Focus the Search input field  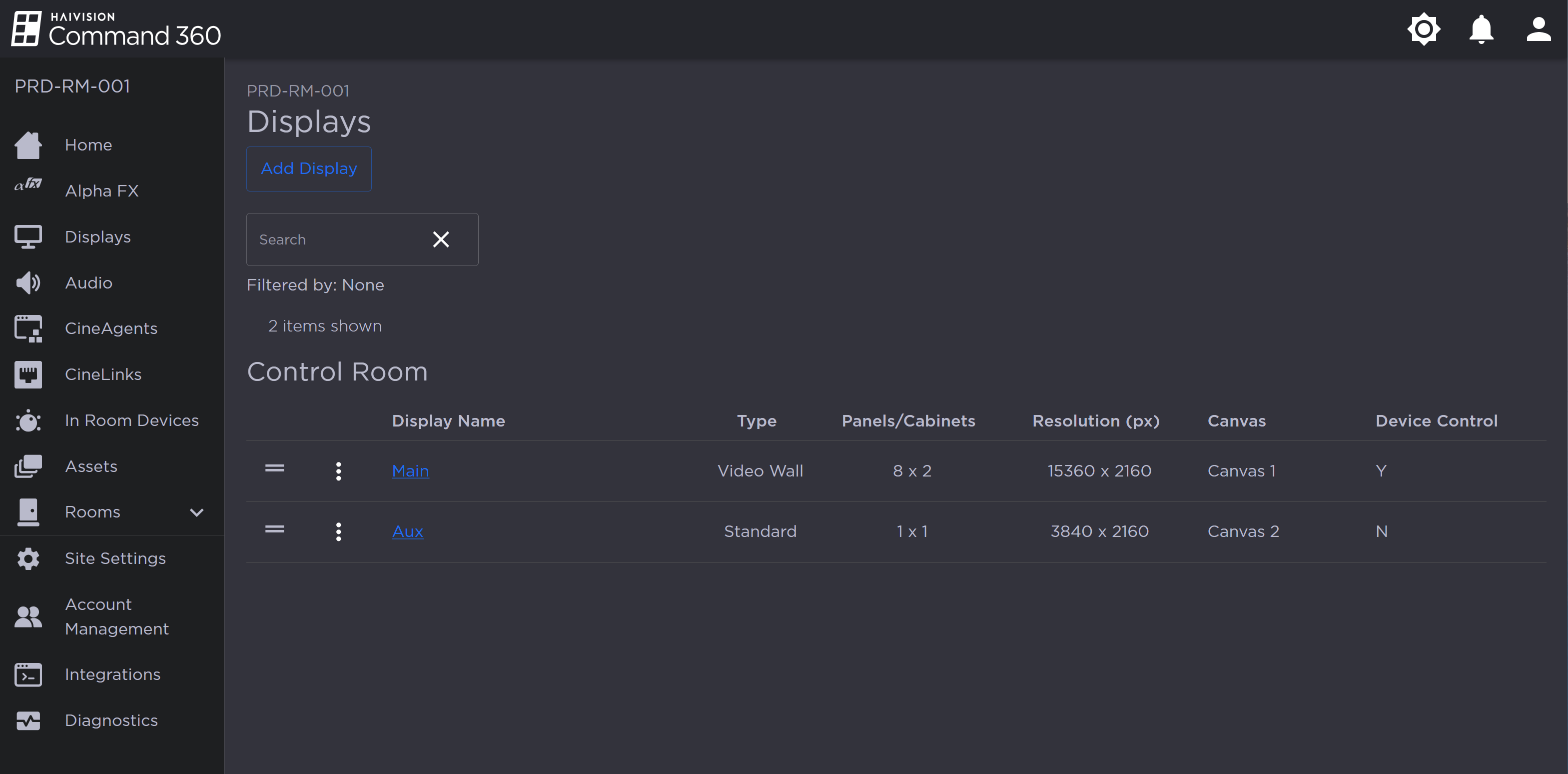pyautogui.click(x=335, y=239)
